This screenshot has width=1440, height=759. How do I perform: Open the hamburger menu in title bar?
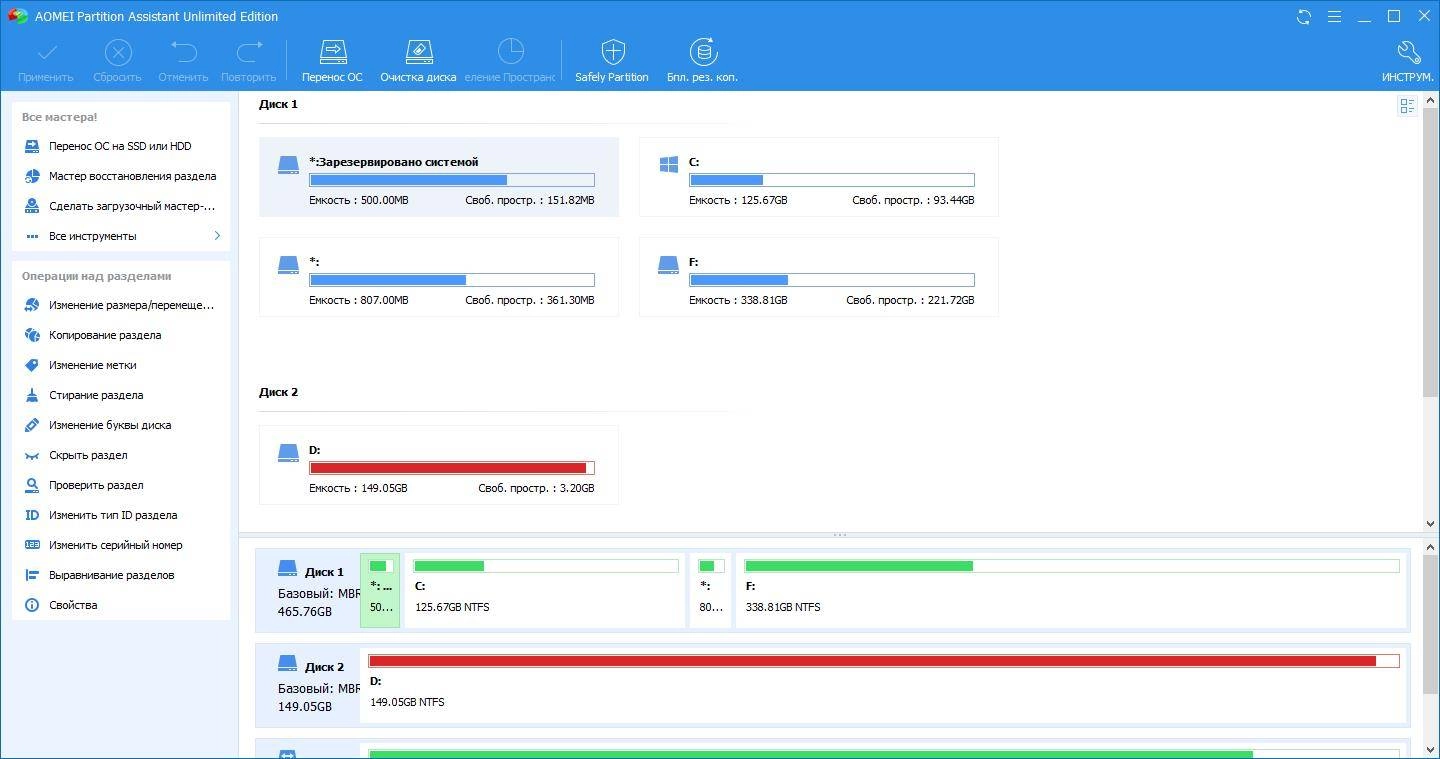[x=1334, y=16]
